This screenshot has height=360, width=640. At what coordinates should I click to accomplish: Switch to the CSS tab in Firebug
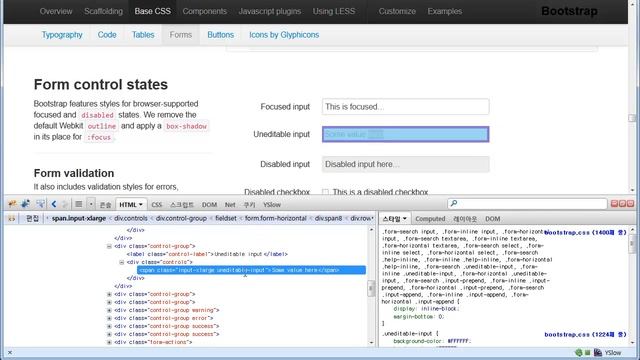coord(157,205)
